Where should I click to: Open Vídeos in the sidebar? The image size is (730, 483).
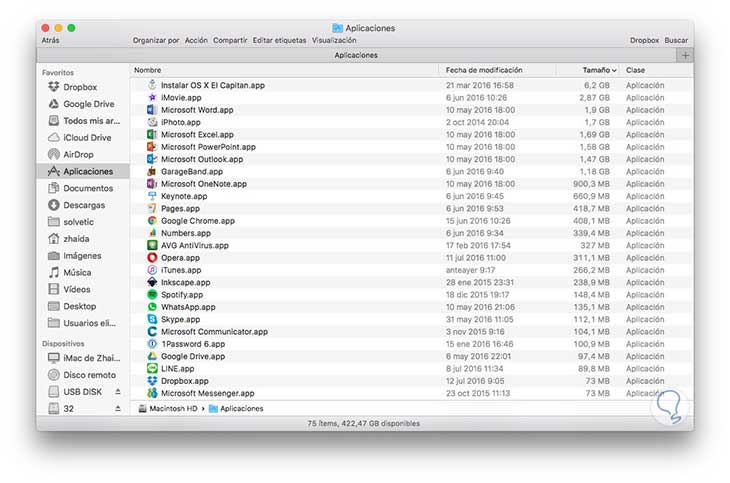pyautogui.click(x=69, y=289)
